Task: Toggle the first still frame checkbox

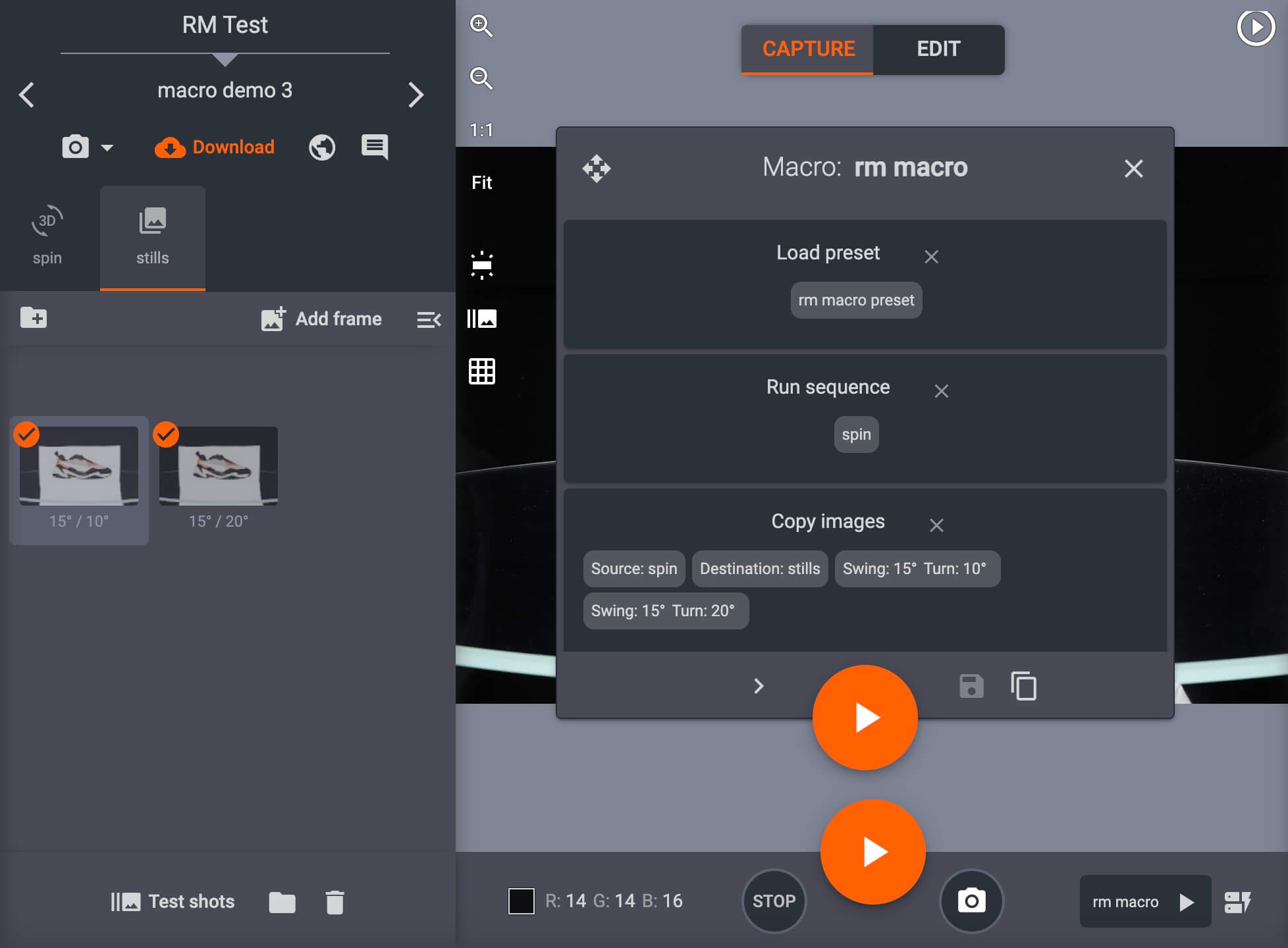Action: coord(26,432)
